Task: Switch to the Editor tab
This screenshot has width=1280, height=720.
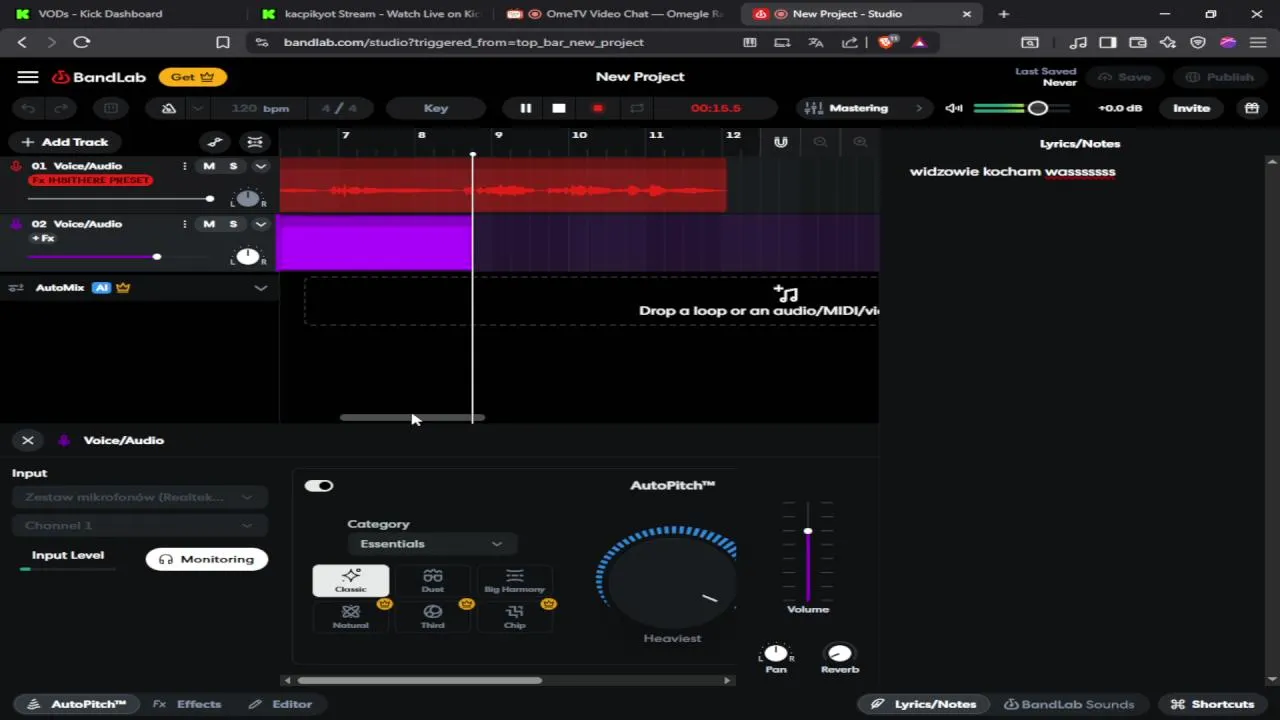Action: point(281,704)
